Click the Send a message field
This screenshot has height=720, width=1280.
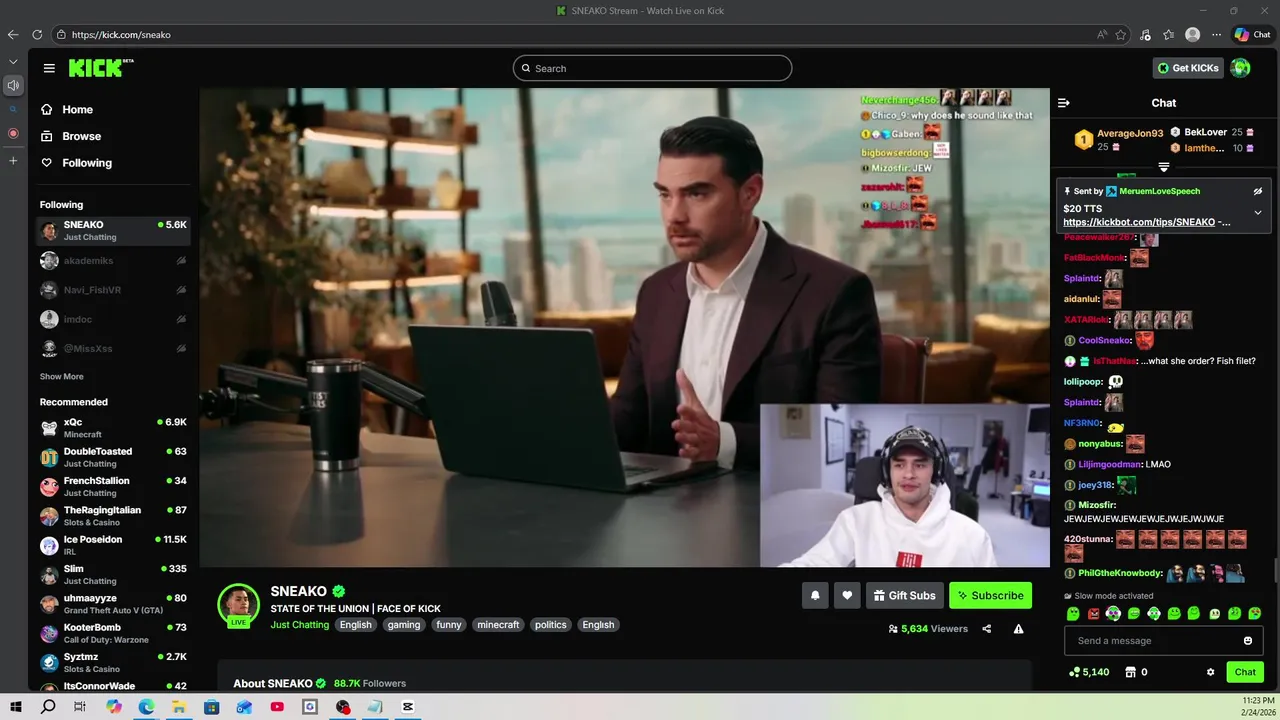click(x=1164, y=641)
